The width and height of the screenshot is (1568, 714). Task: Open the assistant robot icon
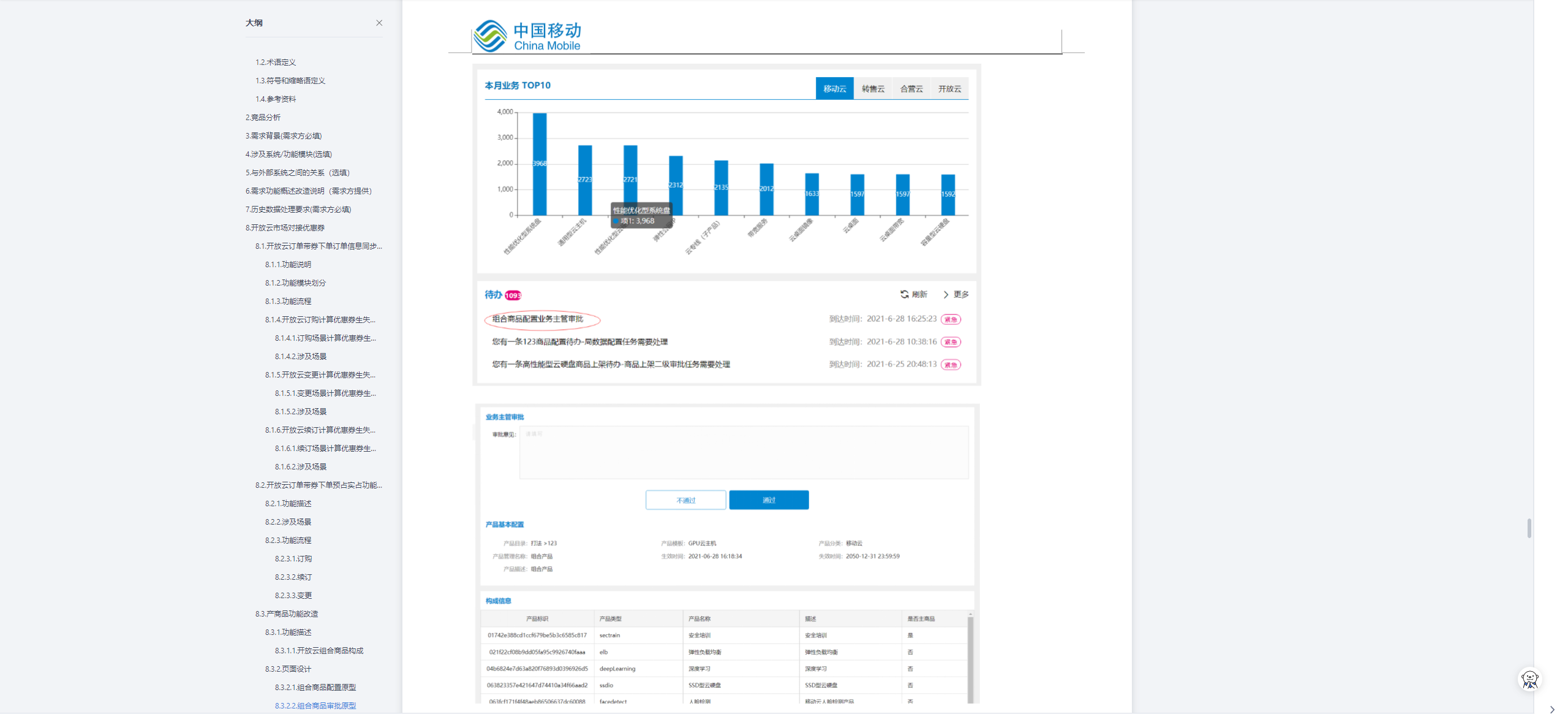[1529, 679]
